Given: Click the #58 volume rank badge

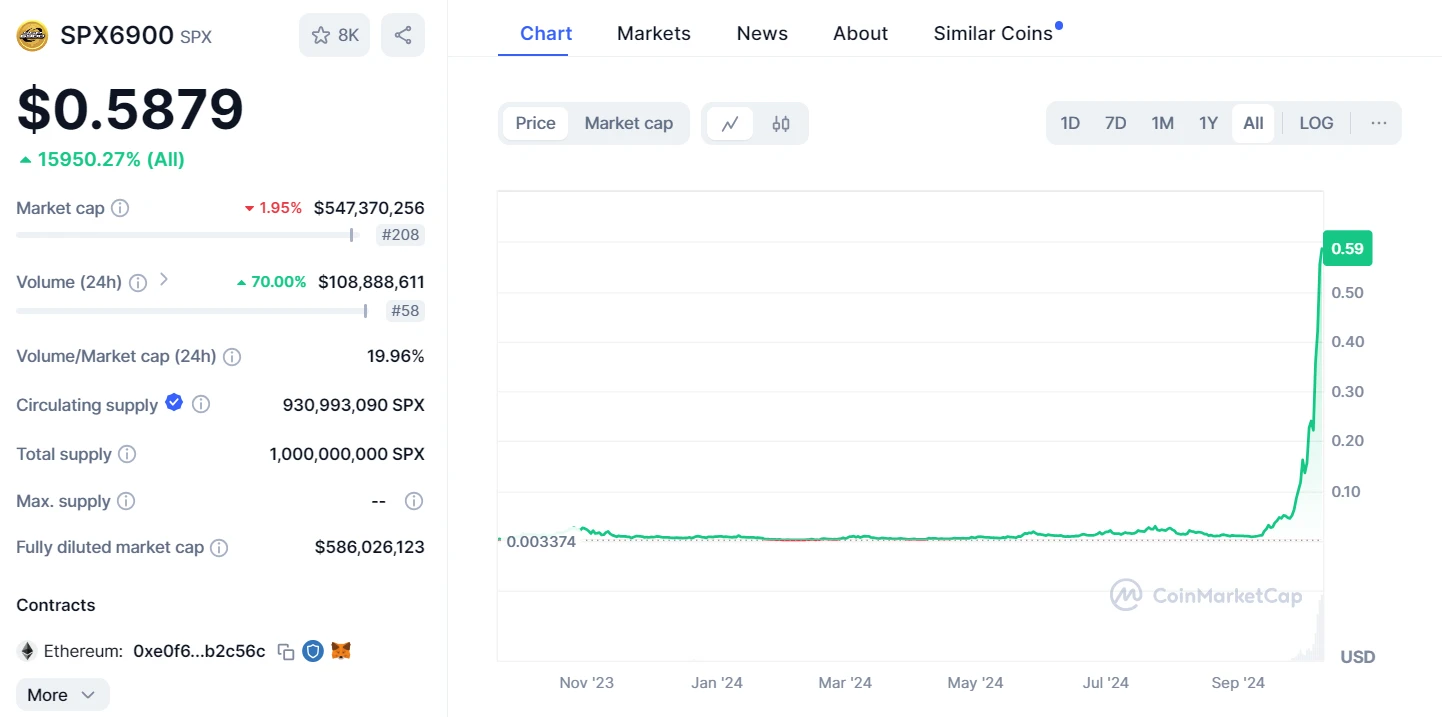Looking at the screenshot, I should tap(405, 311).
